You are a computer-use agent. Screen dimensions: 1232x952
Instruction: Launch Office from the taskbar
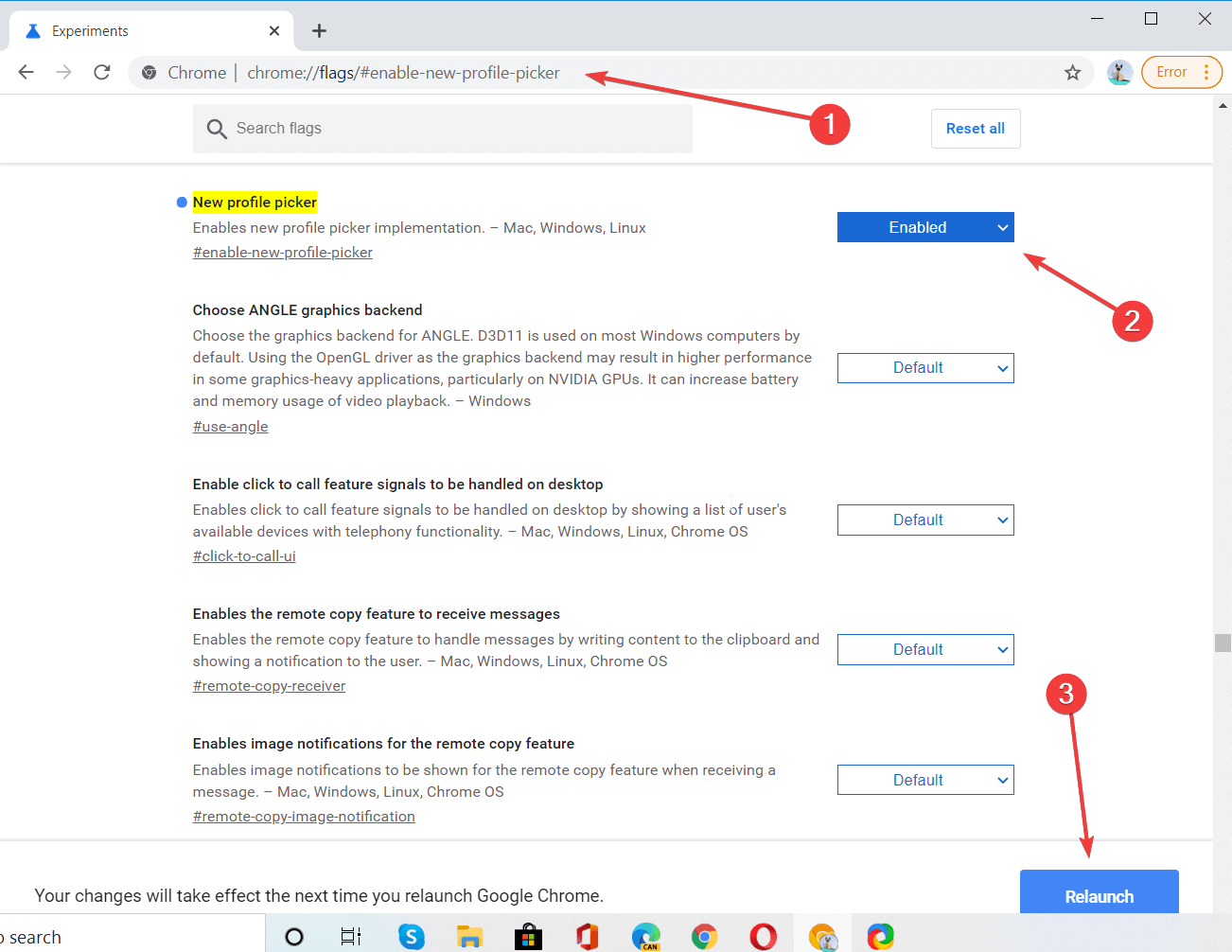pos(588,936)
